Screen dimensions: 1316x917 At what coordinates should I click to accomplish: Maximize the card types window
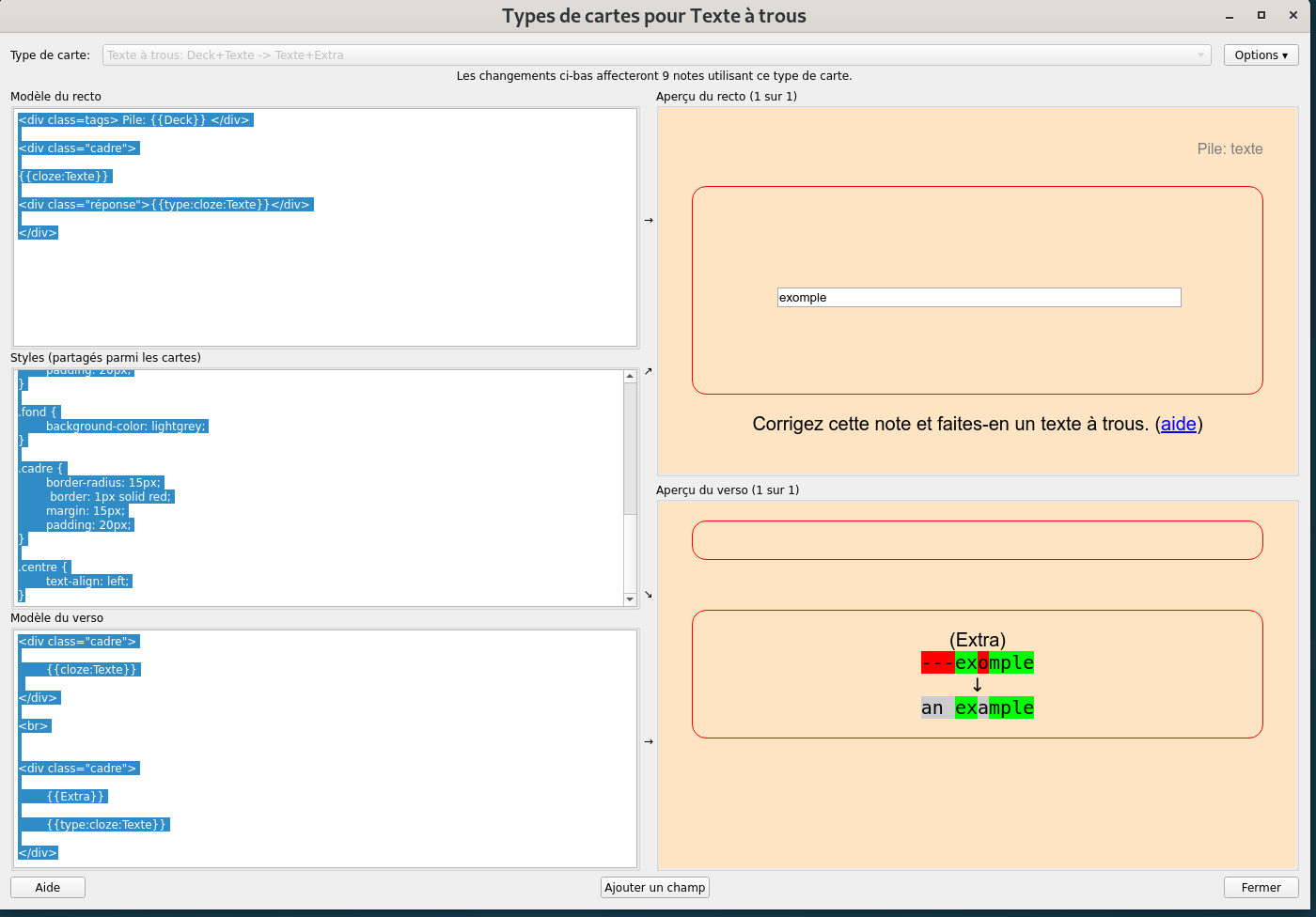1261,16
